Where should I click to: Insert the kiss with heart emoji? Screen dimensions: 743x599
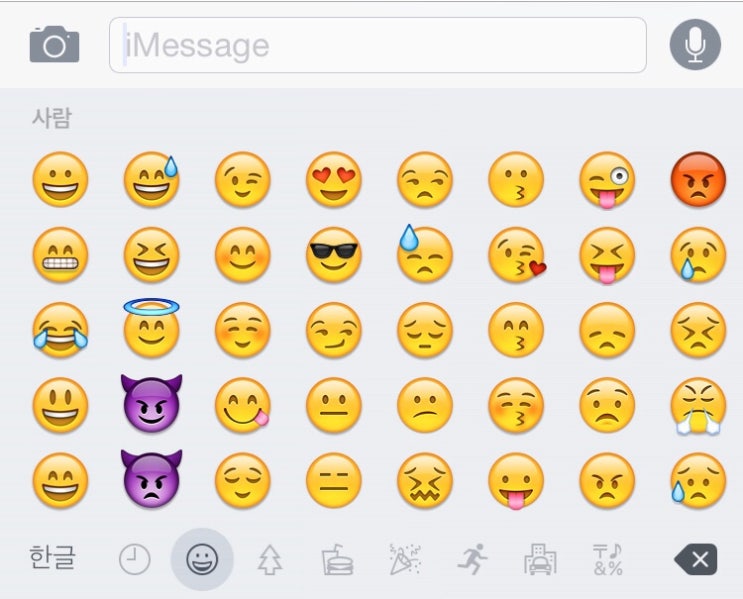coord(516,255)
